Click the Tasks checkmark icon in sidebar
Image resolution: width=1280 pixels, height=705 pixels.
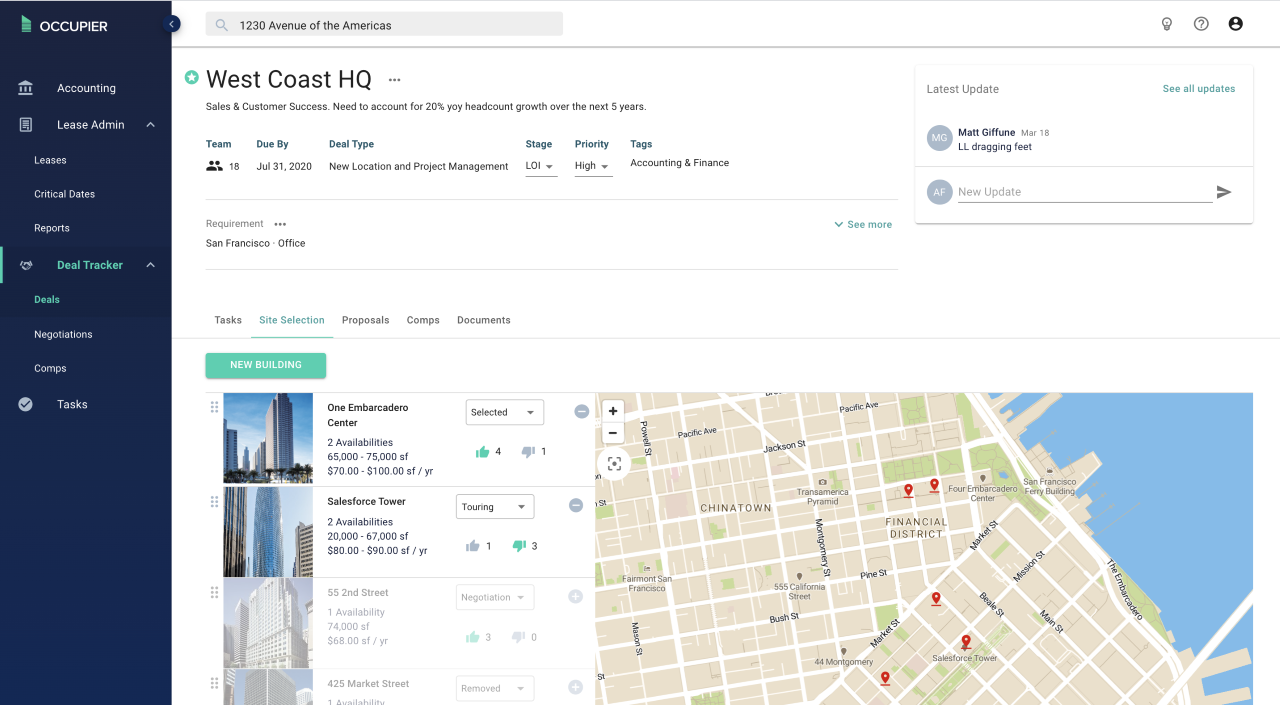(26, 404)
